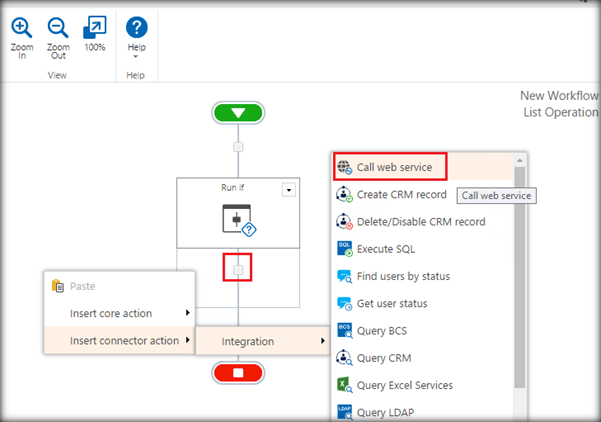Select Query LDAP action

tap(423, 412)
